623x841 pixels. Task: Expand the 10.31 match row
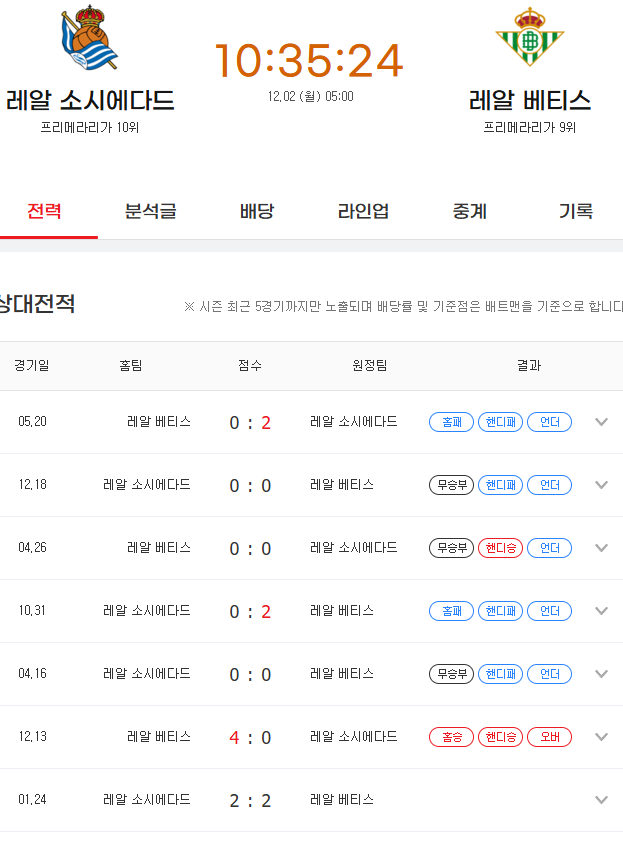pos(602,611)
